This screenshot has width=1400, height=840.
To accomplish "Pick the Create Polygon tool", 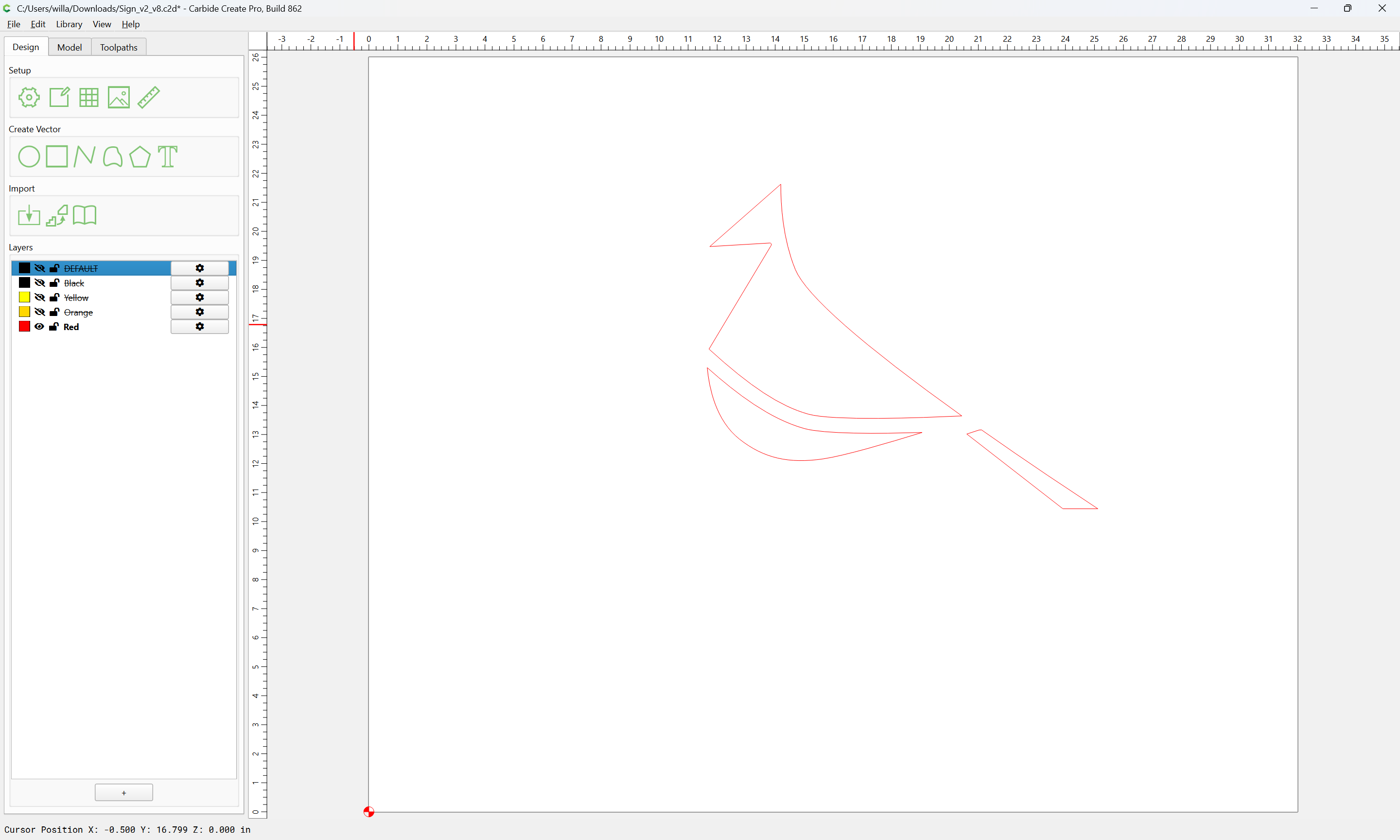I will tap(140, 157).
